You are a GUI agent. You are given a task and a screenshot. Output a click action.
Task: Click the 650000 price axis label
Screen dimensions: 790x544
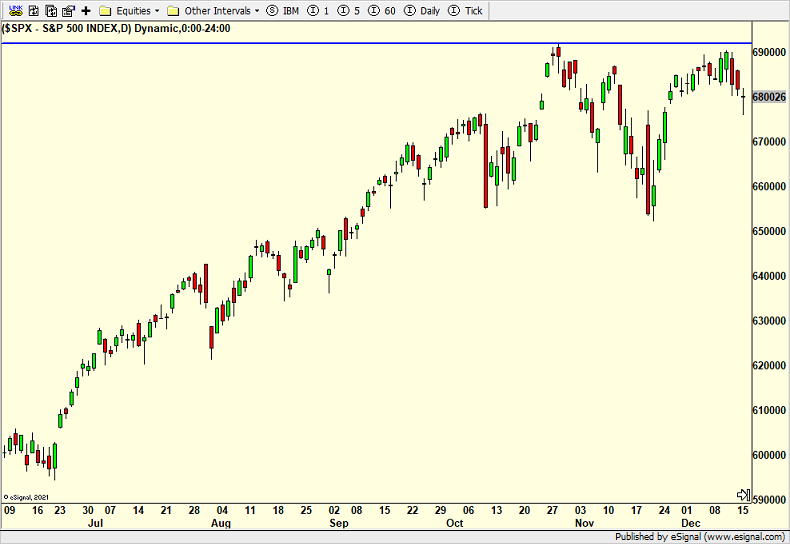tap(768, 231)
